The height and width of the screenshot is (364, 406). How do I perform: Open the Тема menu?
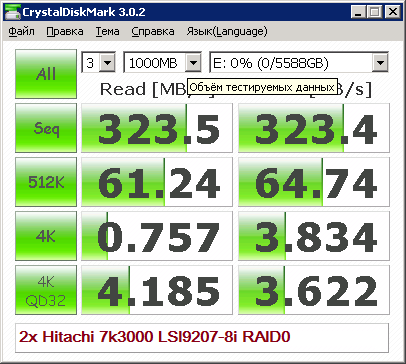107,31
